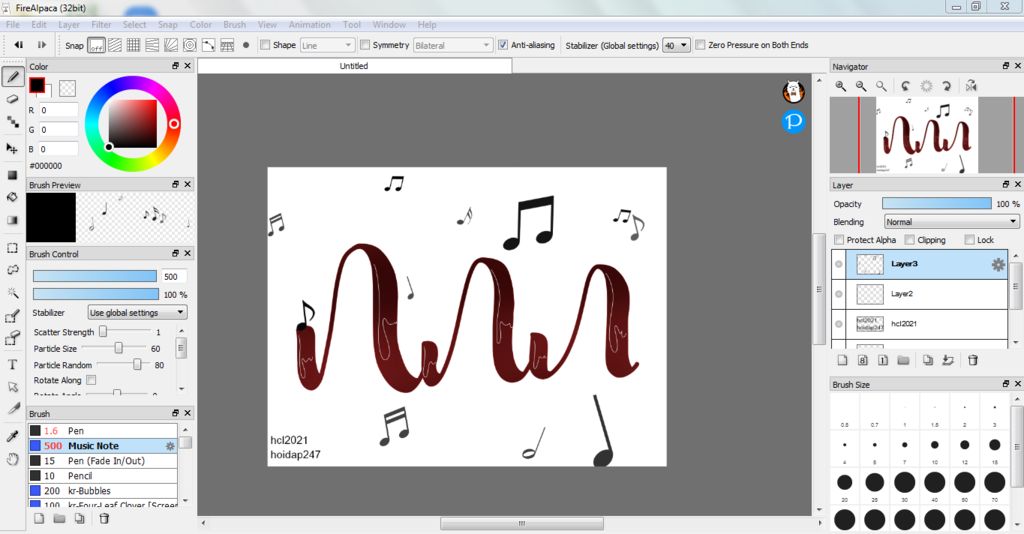Viewport: 1024px width, 534px height.
Task: Click the R color value field
Action: [58, 110]
